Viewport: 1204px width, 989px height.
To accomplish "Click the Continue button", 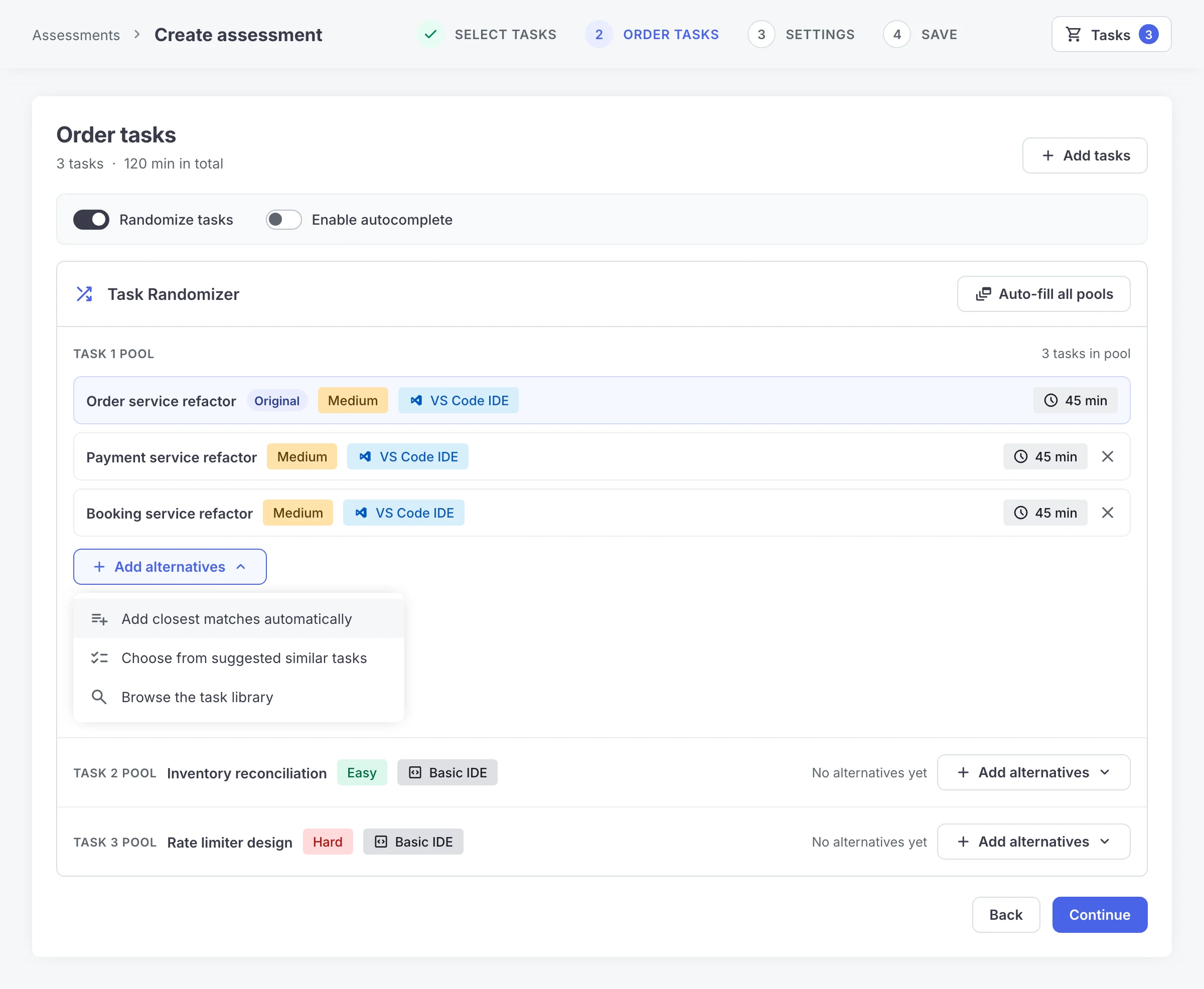I will pyautogui.click(x=1100, y=915).
